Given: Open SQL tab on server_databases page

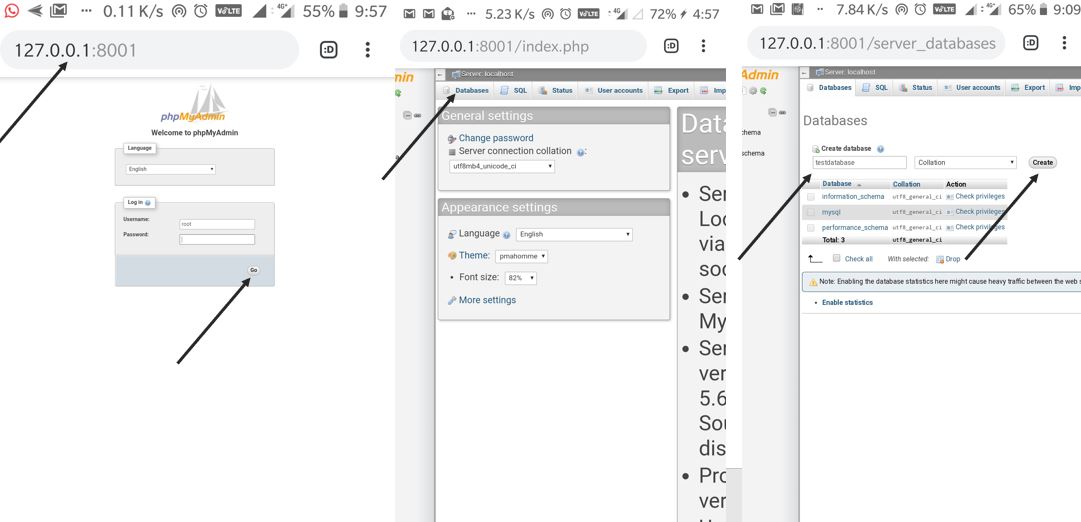Looking at the screenshot, I should point(876,88).
